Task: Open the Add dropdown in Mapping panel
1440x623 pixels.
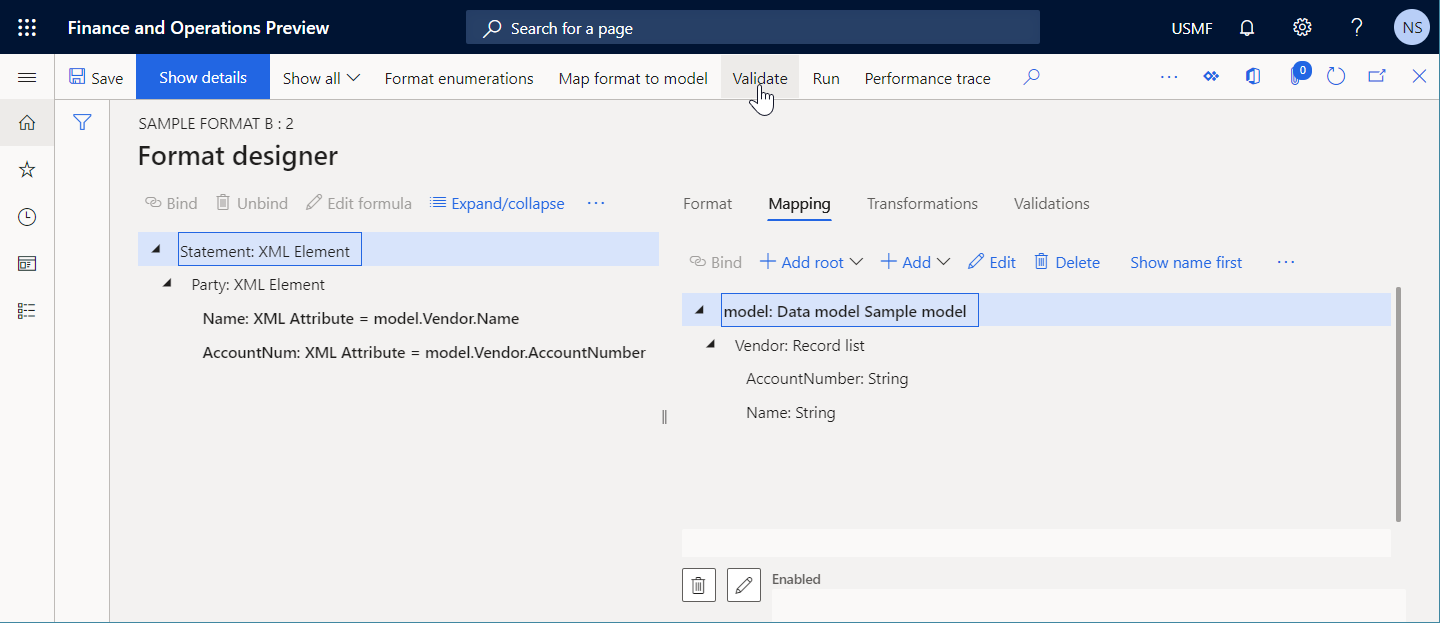Action: point(914,261)
